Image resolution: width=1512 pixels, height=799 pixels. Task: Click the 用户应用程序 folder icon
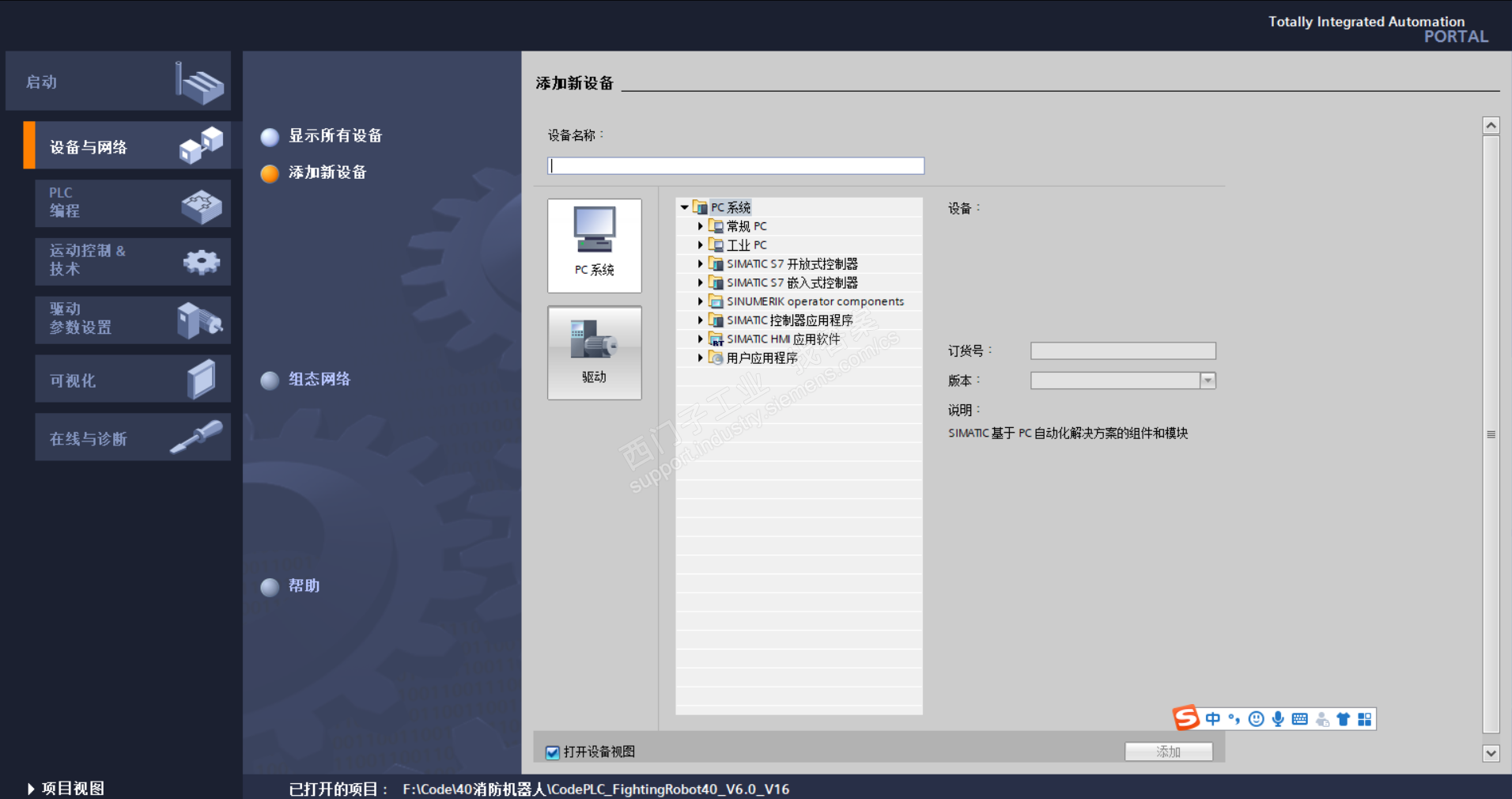pos(716,358)
